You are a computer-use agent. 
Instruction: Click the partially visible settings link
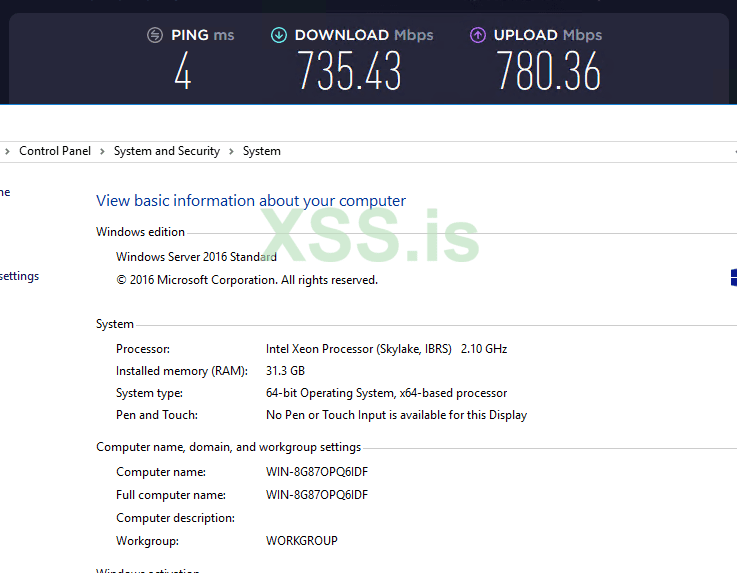[19, 276]
